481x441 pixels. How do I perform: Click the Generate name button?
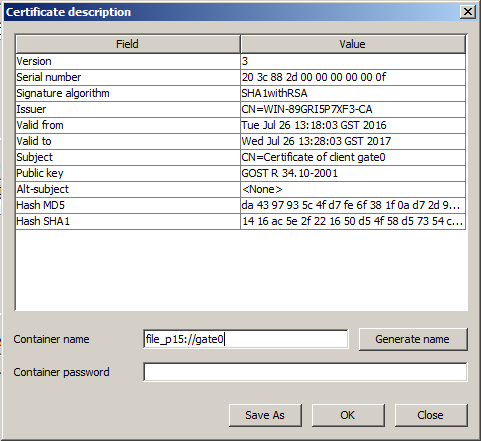pyautogui.click(x=413, y=339)
